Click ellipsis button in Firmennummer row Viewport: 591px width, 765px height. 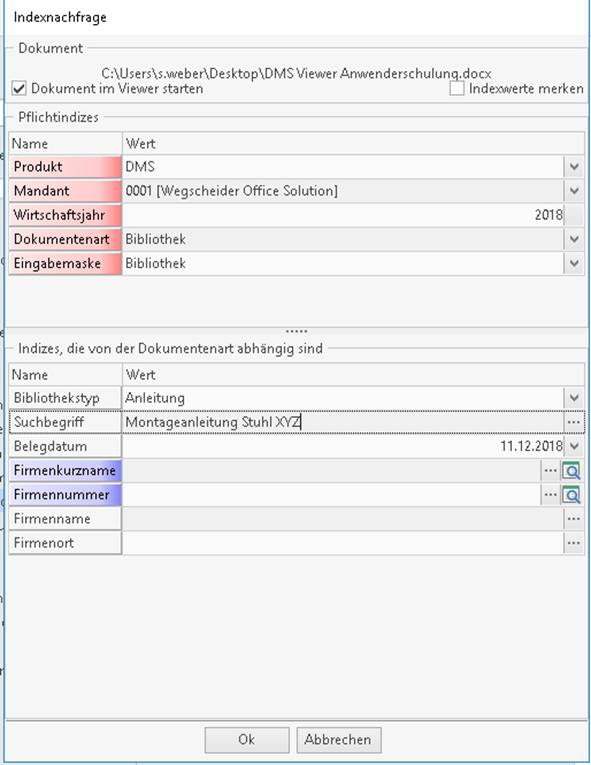pos(550,495)
